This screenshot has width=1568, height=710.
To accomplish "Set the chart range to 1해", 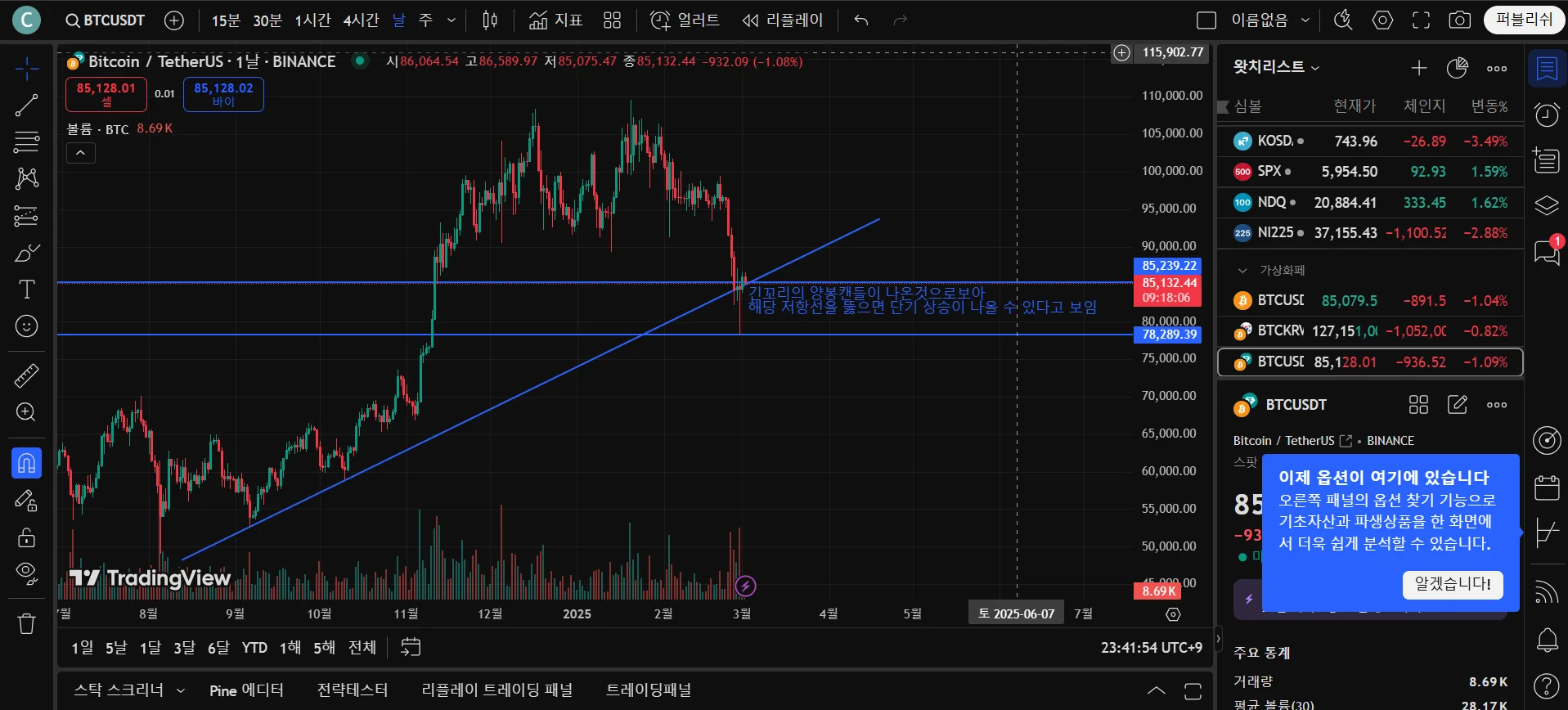I will pos(290,648).
